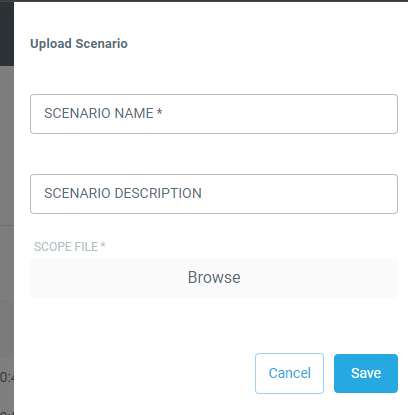Click the Scenario Name input field
The width and height of the screenshot is (408, 415).
214,114
